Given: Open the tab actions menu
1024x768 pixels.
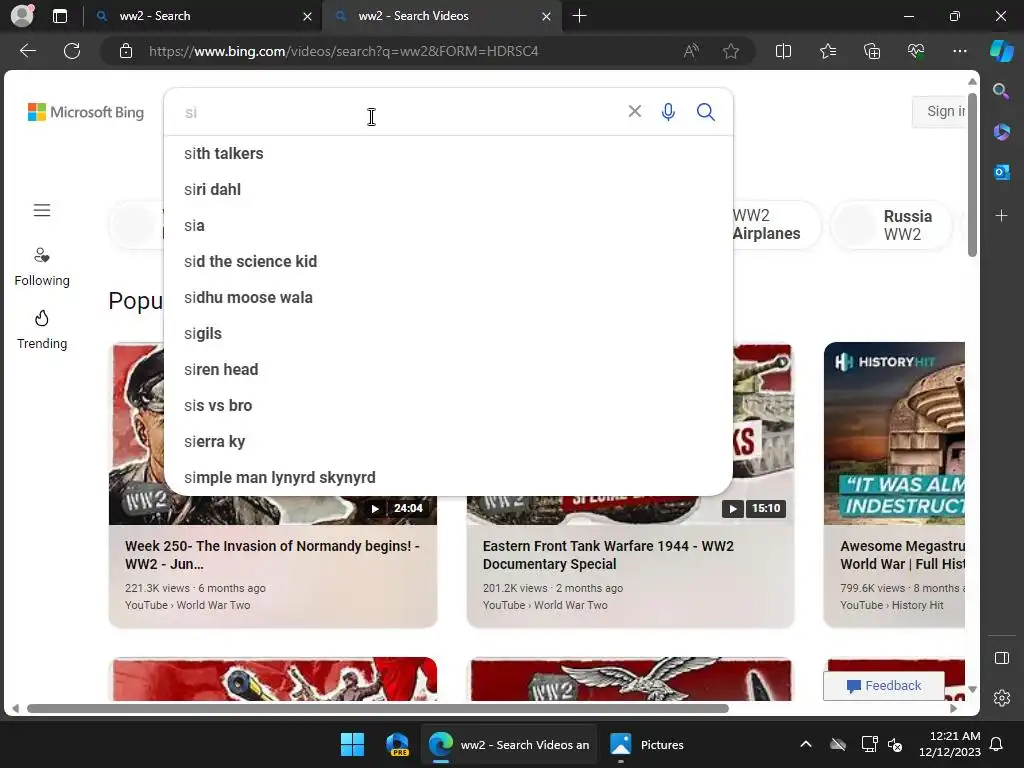Looking at the screenshot, I should pyautogui.click(x=60, y=16).
